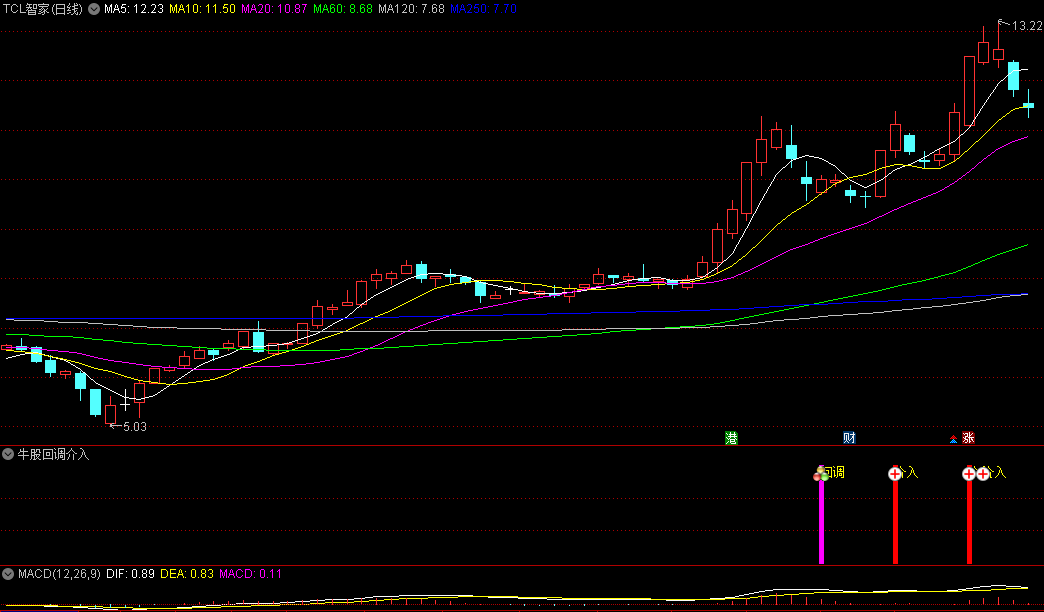1044x612 pixels.
Task: Click the MA120: 7.68 label
Action: tap(411, 9)
